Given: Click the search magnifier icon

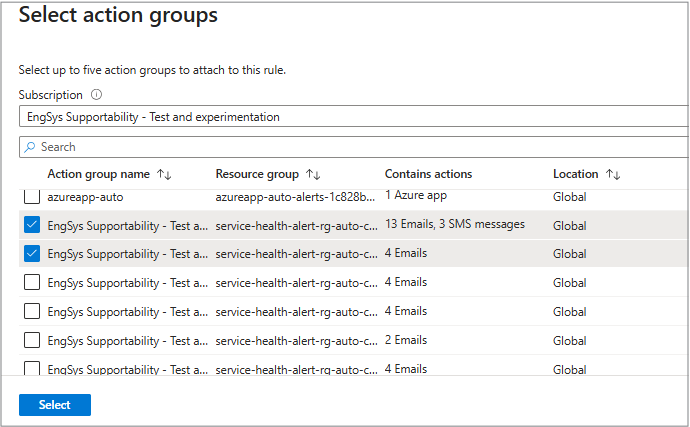Looking at the screenshot, I should (x=31, y=147).
